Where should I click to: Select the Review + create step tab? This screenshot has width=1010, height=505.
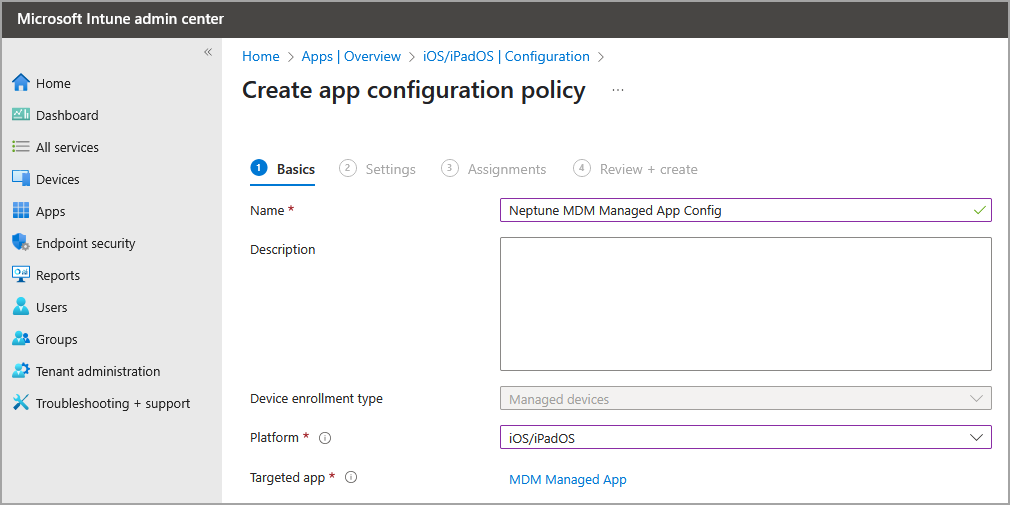pyautogui.click(x=635, y=169)
